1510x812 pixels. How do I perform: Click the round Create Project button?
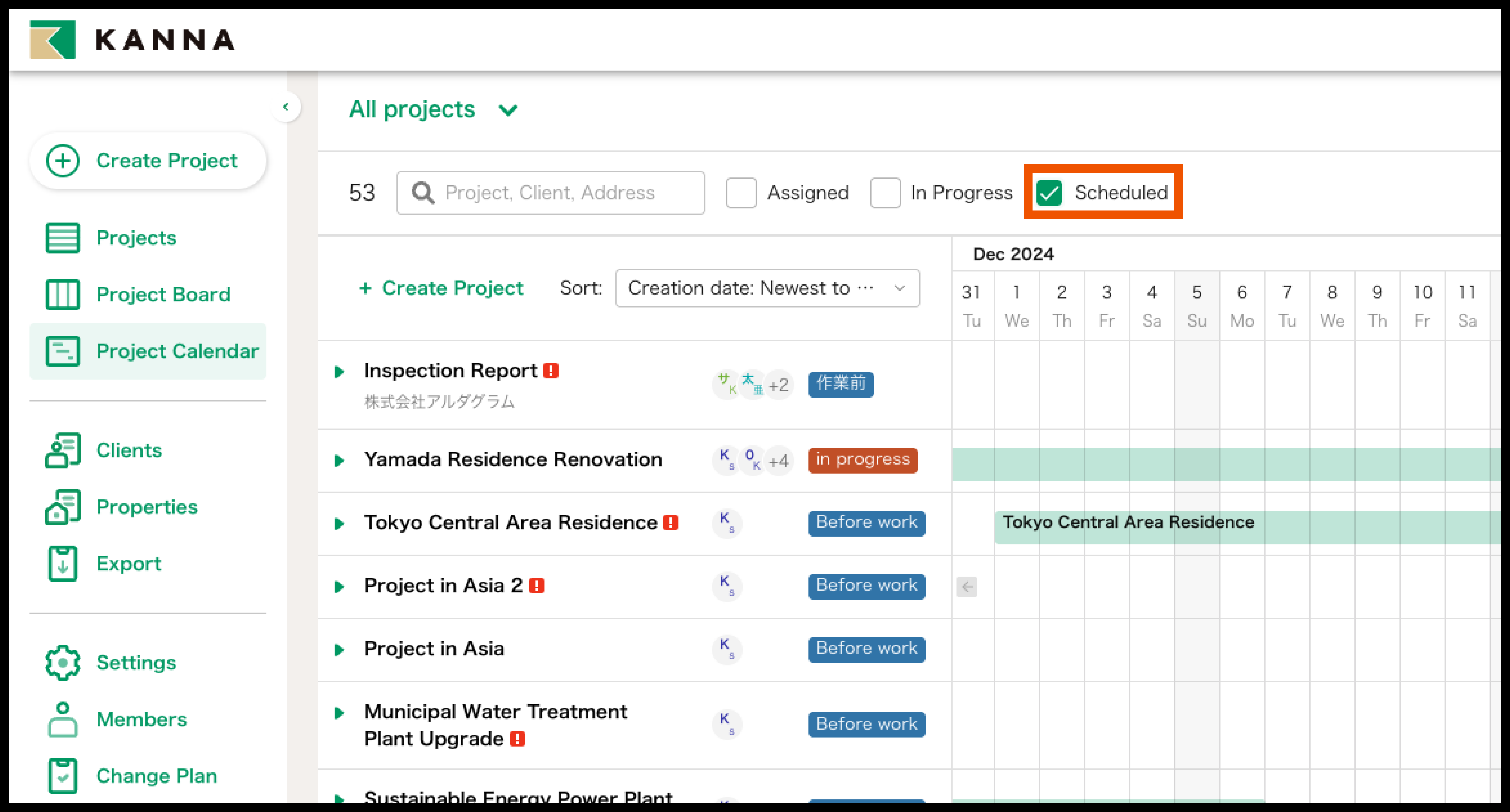point(148,161)
